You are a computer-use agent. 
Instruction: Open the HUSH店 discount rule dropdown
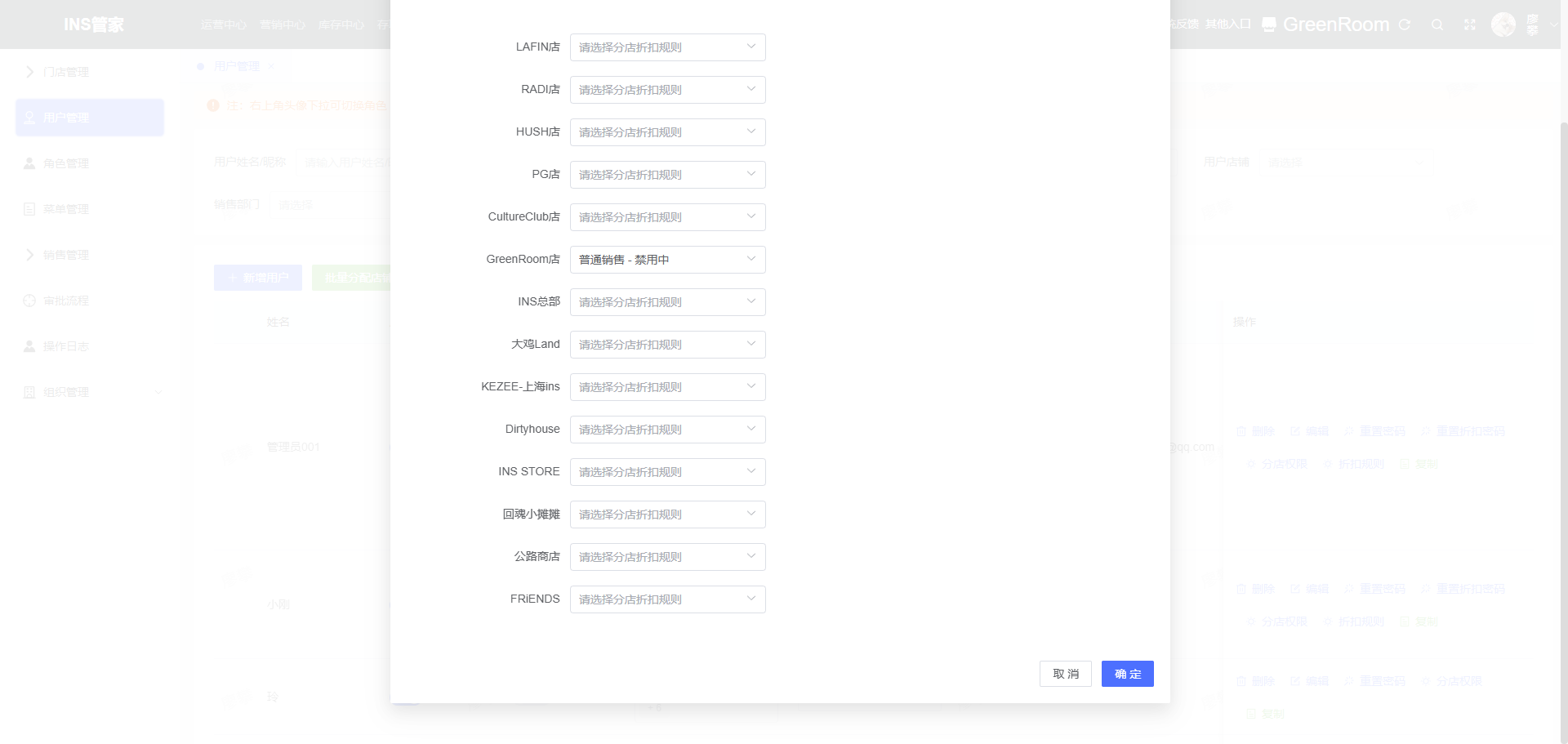click(x=667, y=132)
